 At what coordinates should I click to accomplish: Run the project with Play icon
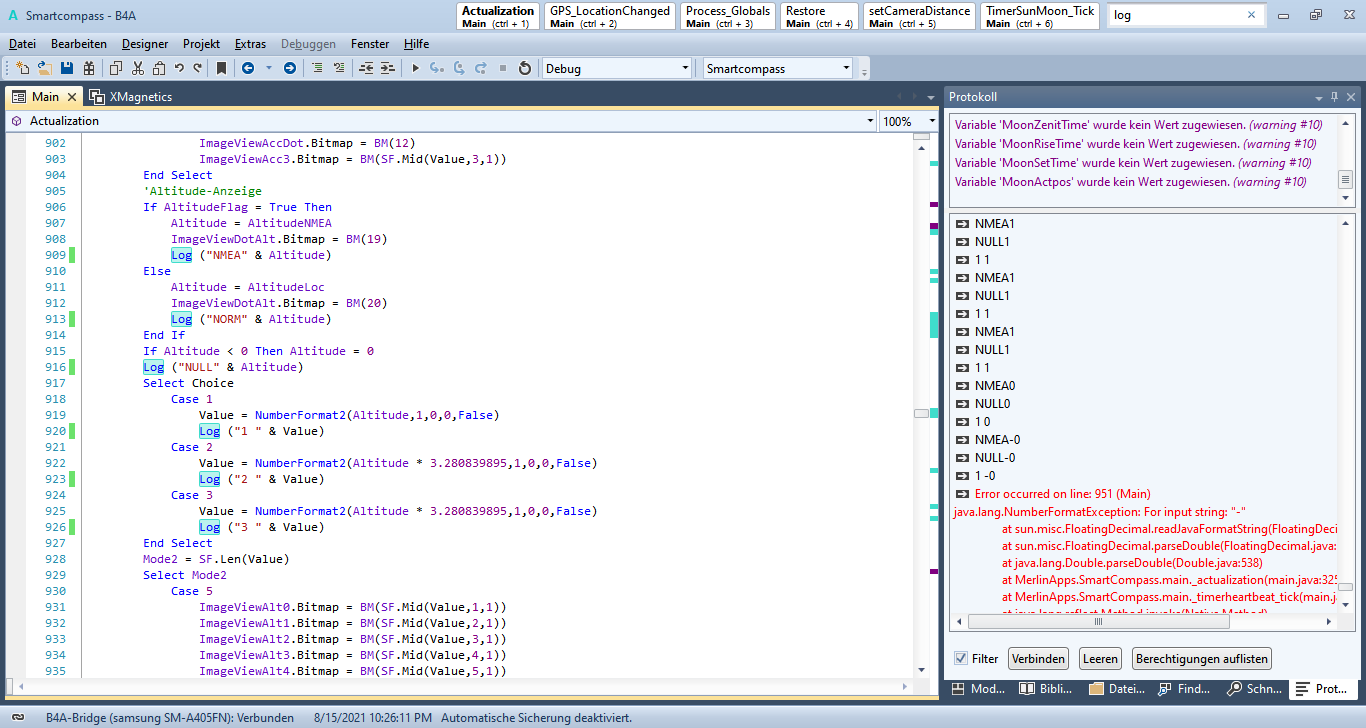pos(416,68)
